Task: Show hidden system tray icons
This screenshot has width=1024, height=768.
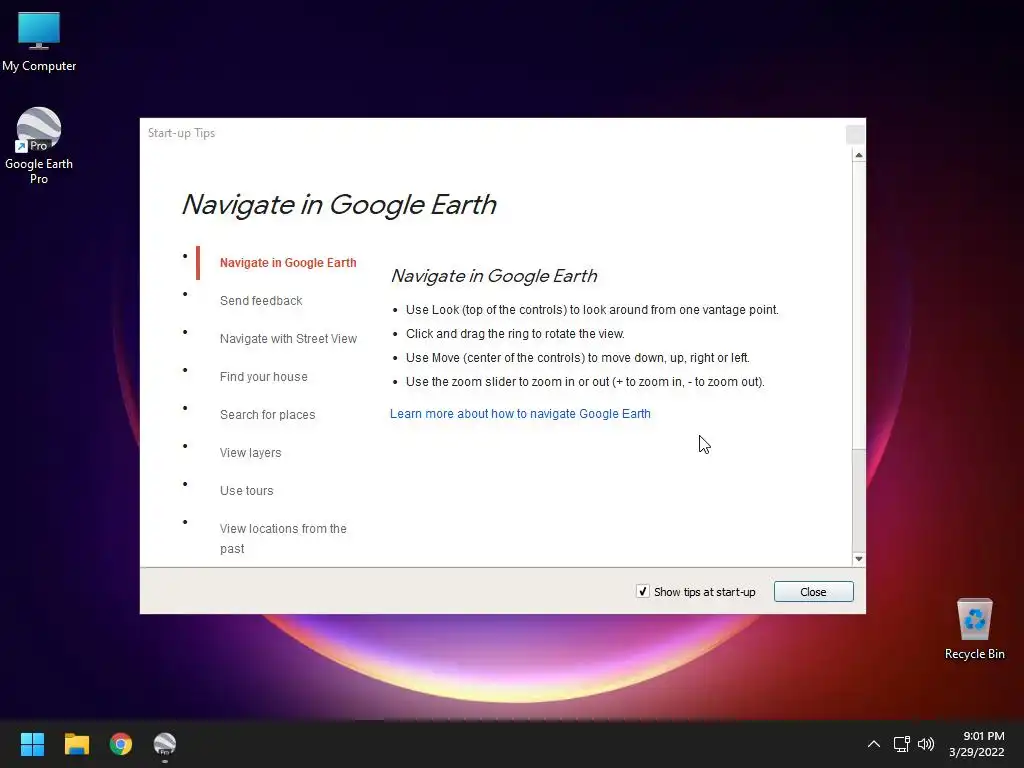Action: (874, 744)
